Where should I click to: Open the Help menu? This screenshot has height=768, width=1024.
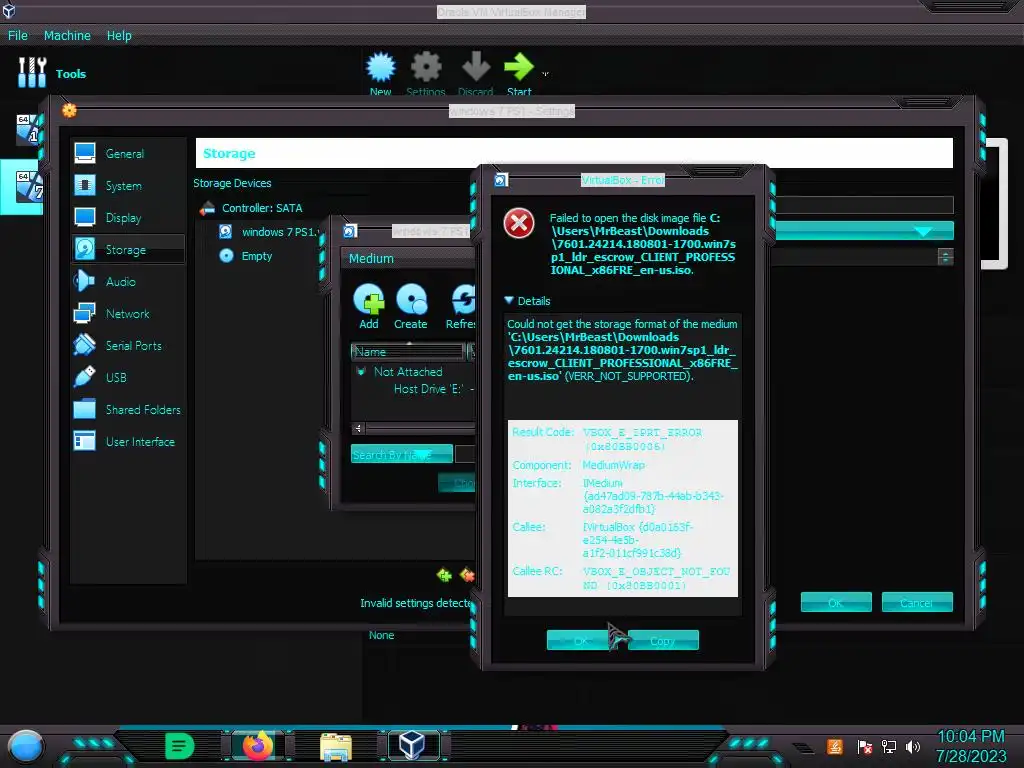119,35
